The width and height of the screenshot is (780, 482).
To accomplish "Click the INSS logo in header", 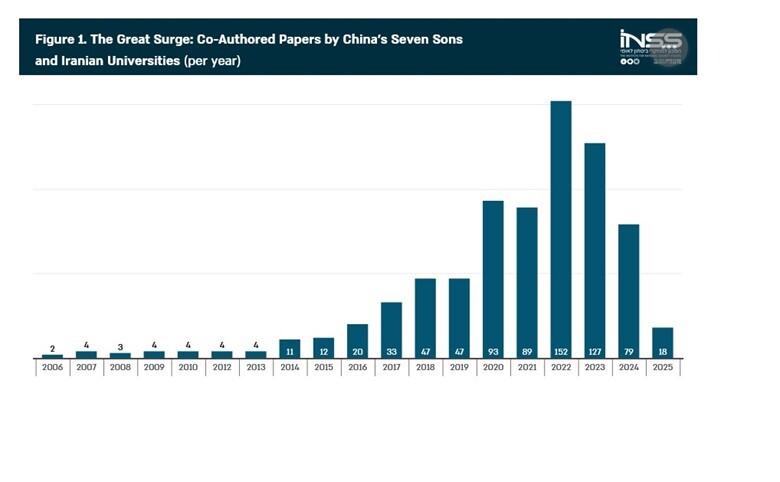I will (653, 47).
